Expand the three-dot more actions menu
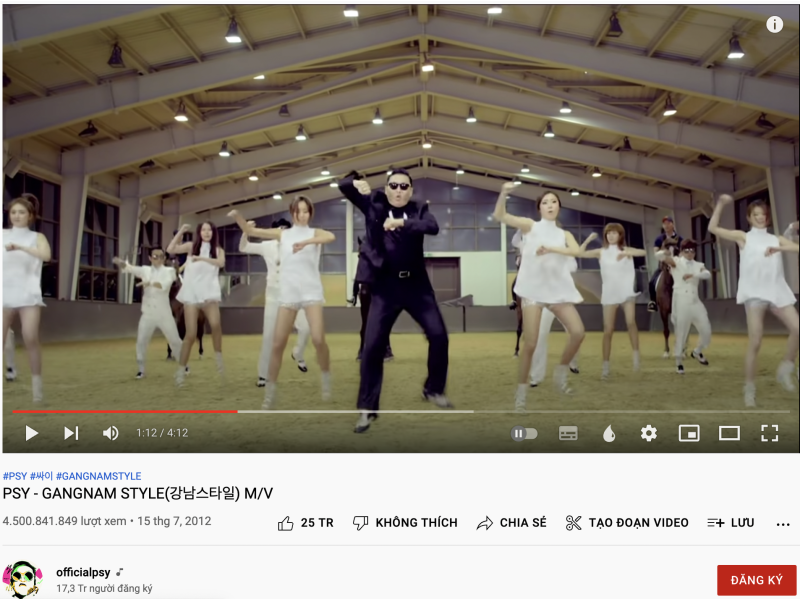Screen dimensions: 800x599 (x=783, y=524)
